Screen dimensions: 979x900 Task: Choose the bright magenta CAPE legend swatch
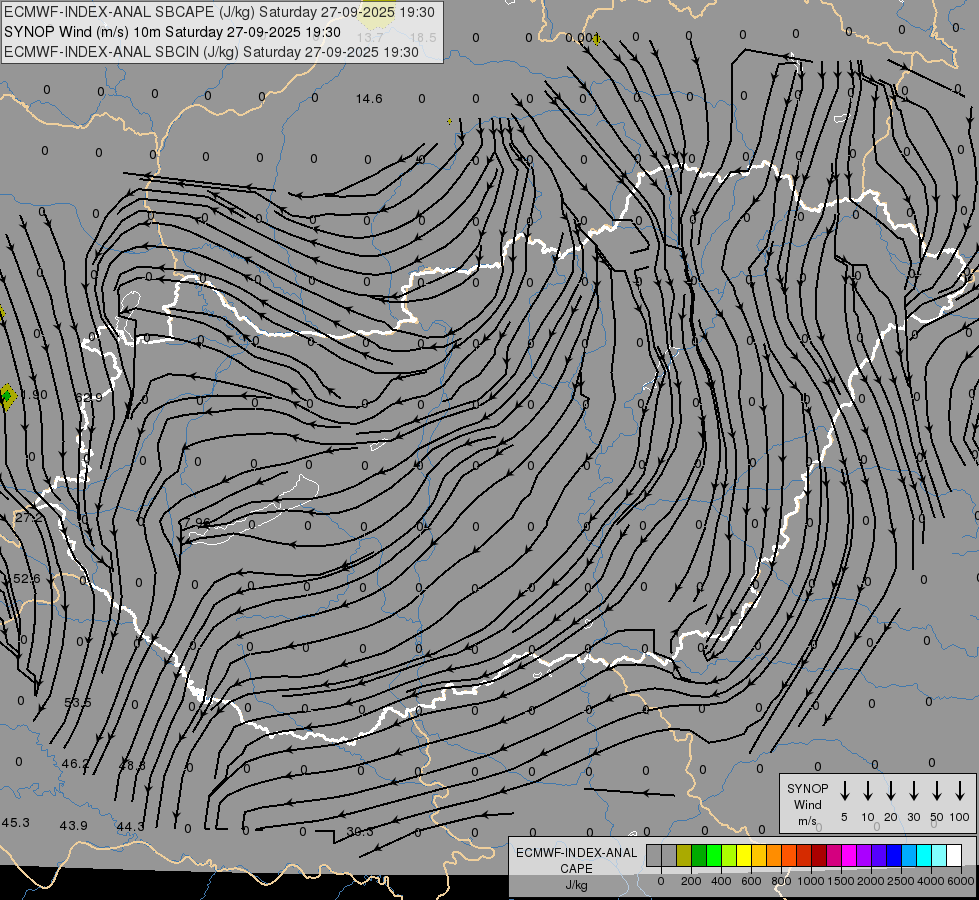tap(850, 855)
